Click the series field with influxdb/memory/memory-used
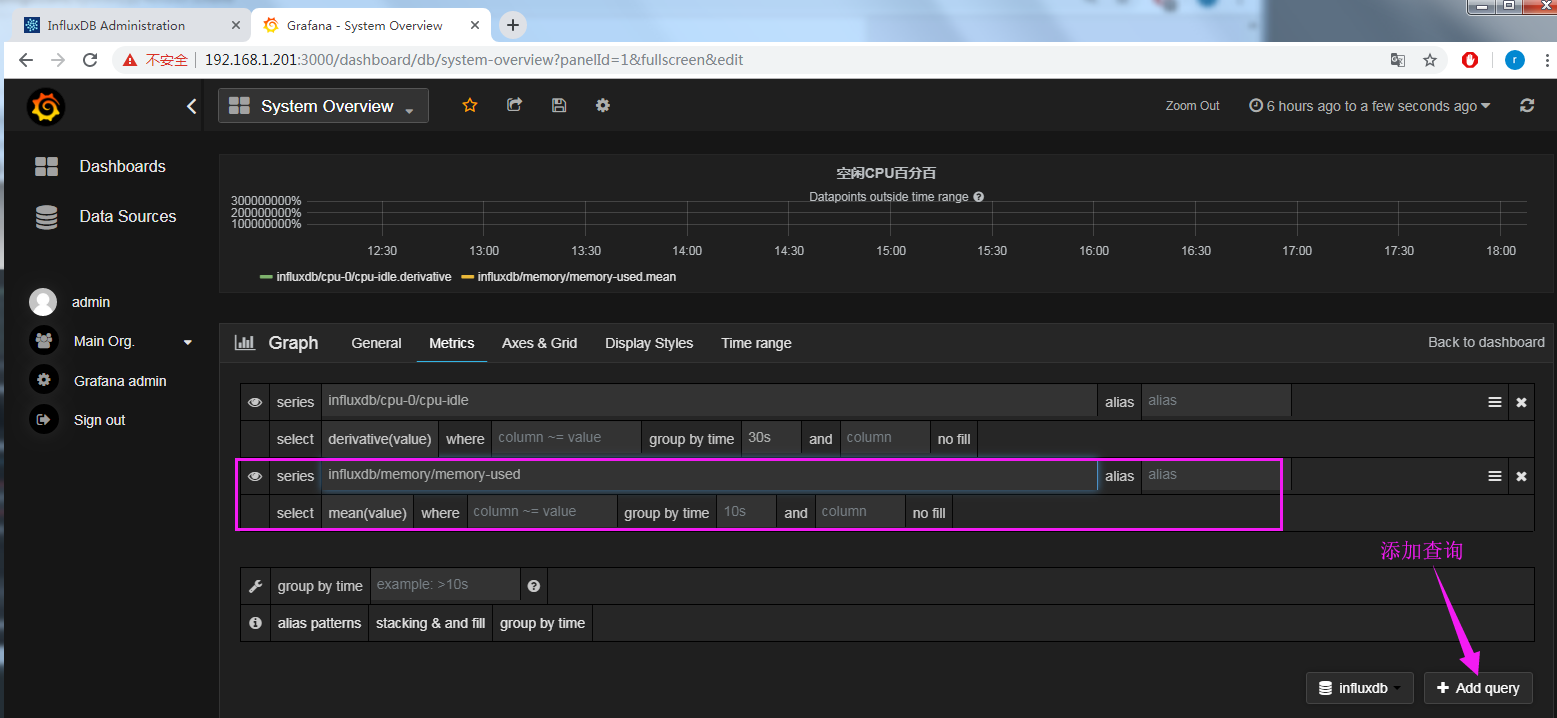The width and height of the screenshot is (1557, 718). click(709, 475)
